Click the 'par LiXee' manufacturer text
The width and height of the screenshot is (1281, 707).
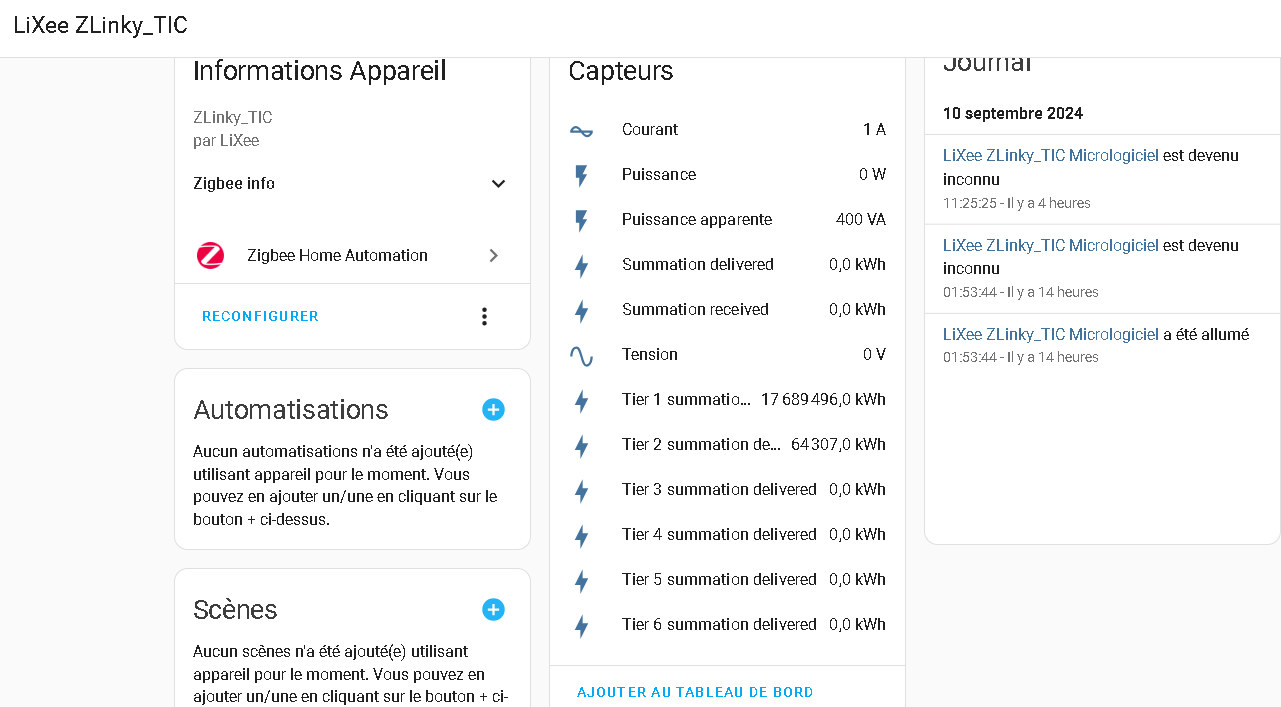coord(226,141)
